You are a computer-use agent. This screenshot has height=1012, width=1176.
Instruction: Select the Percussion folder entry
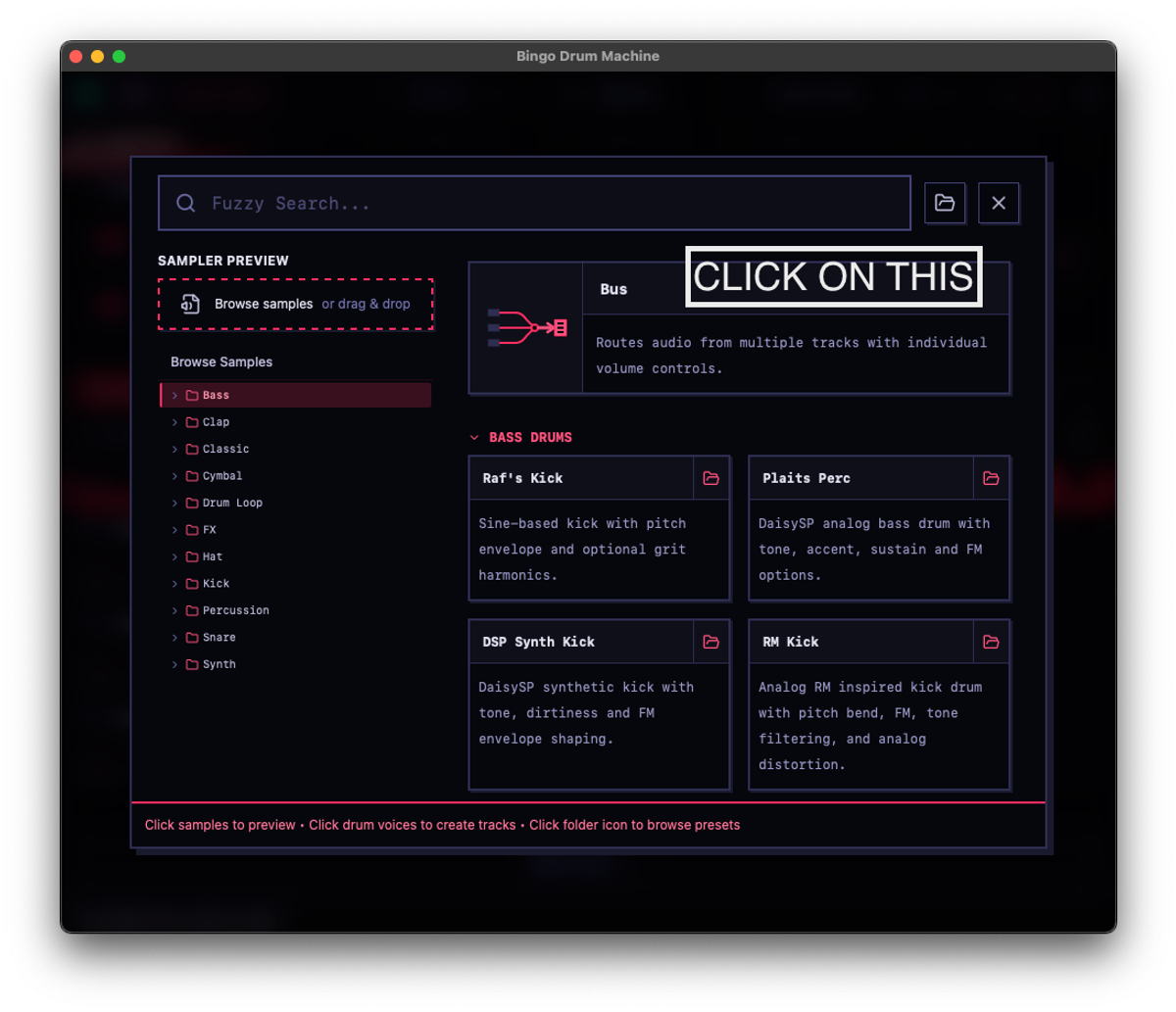[x=236, y=609]
